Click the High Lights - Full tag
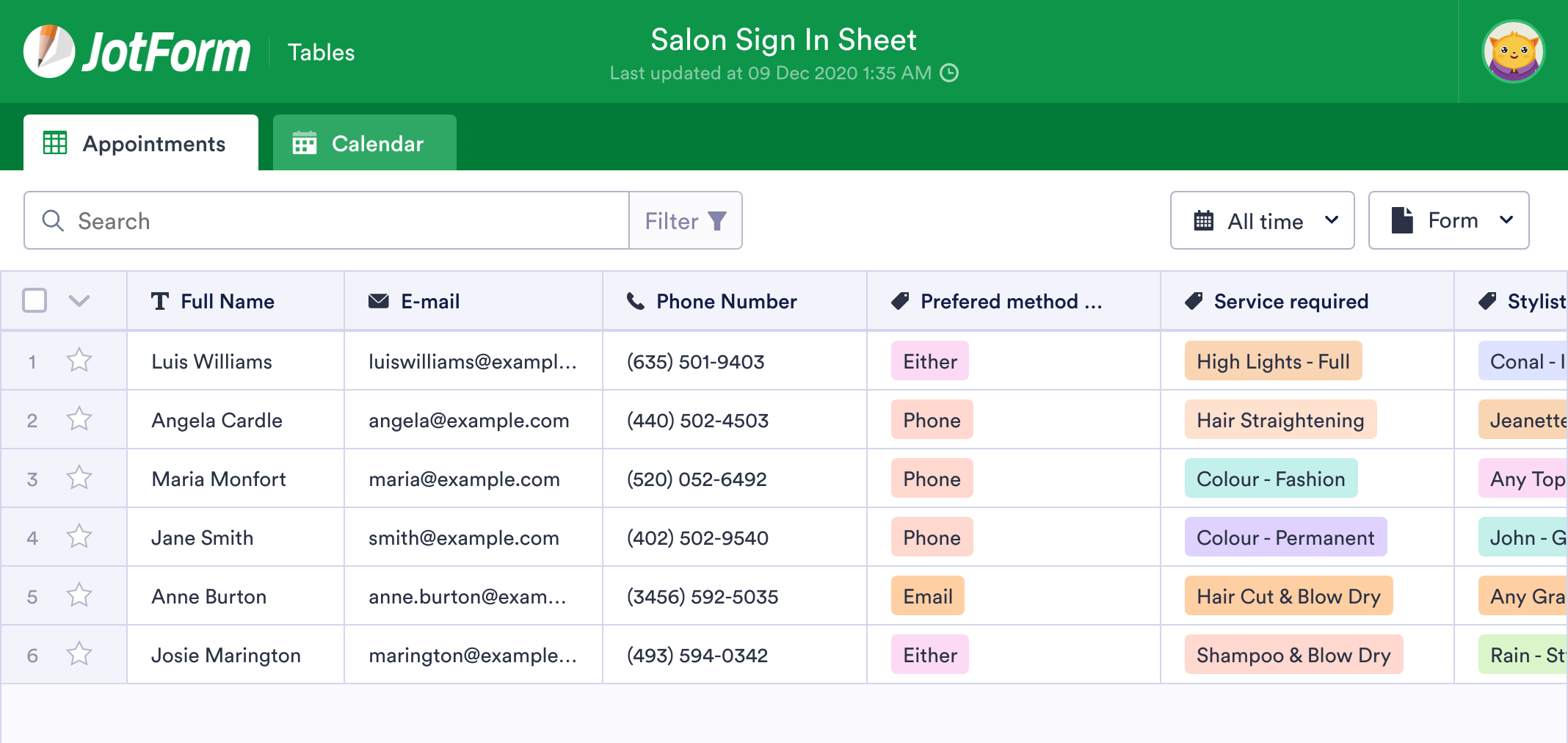This screenshot has width=1568, height=743. coord(1272,361)
